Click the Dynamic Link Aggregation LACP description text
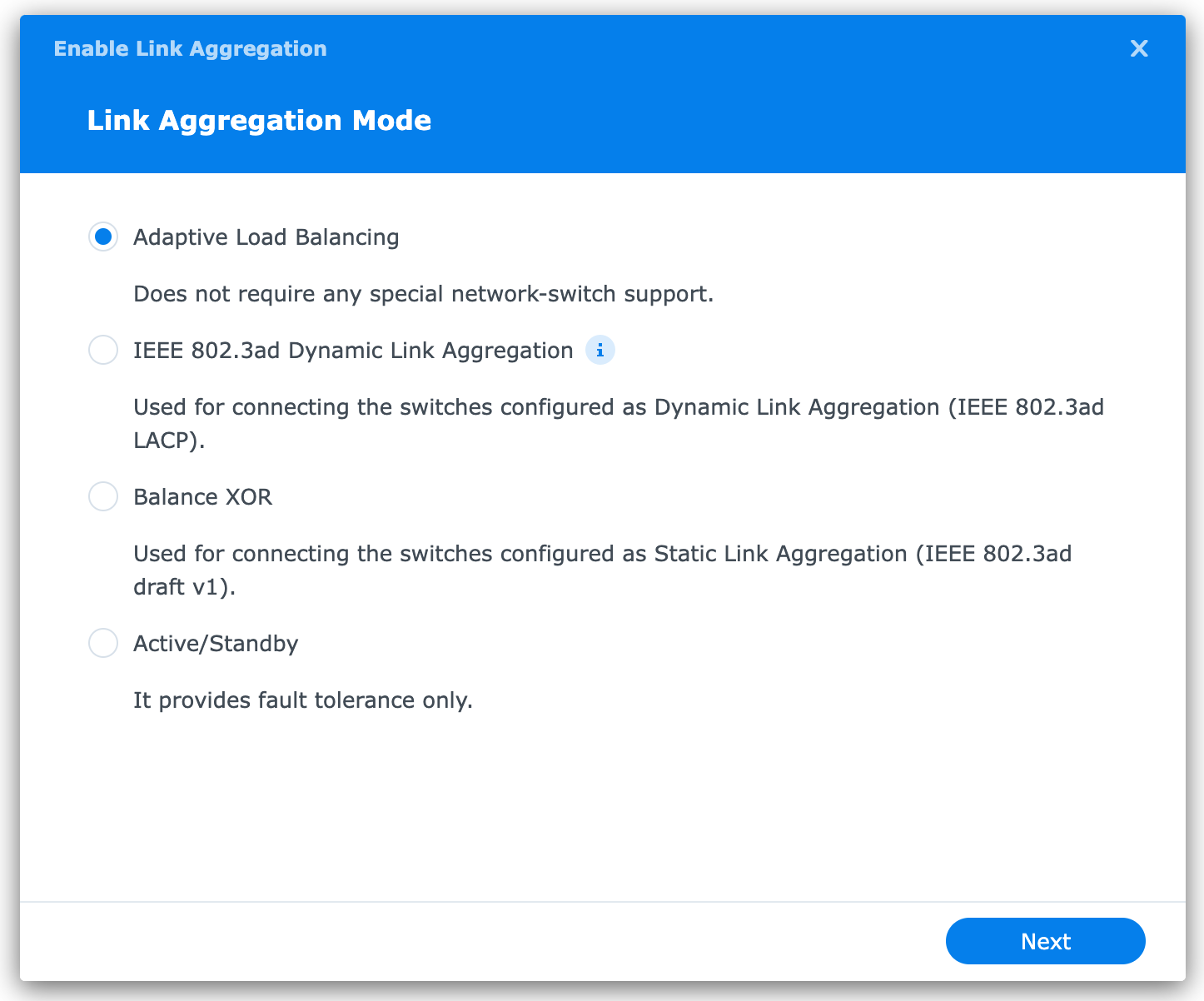Screen dimensions: 1204x1001 coord(618,407)
